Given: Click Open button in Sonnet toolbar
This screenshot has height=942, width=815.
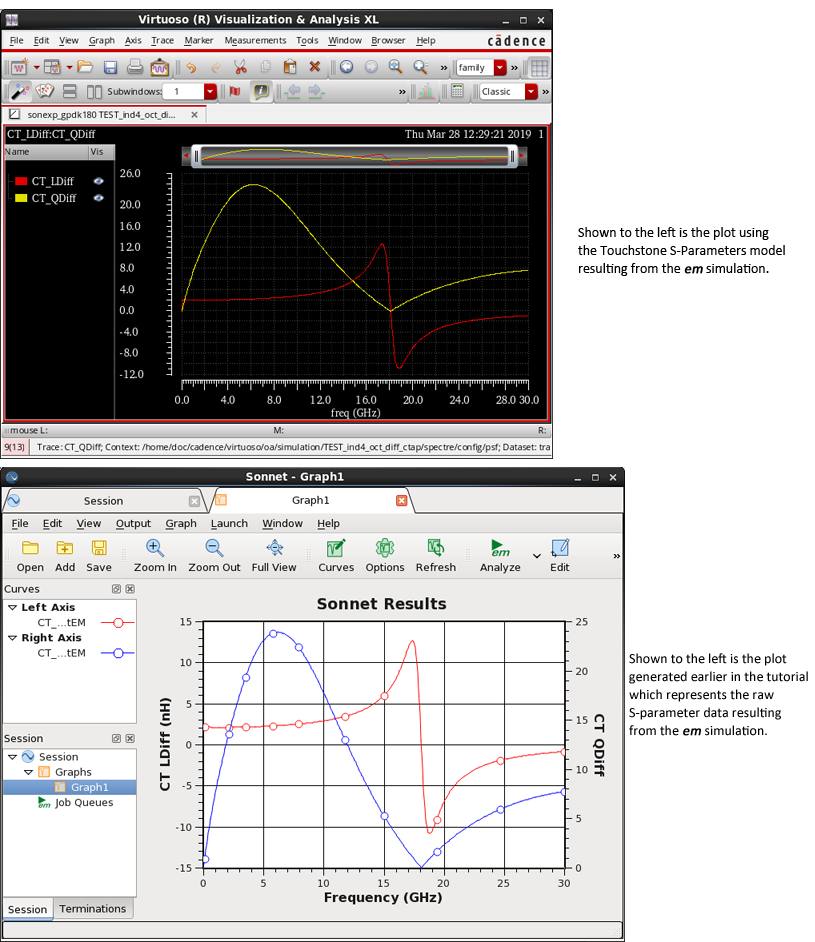Looking at the screenshot, I should pyautogui.click(x=30, y=556).
